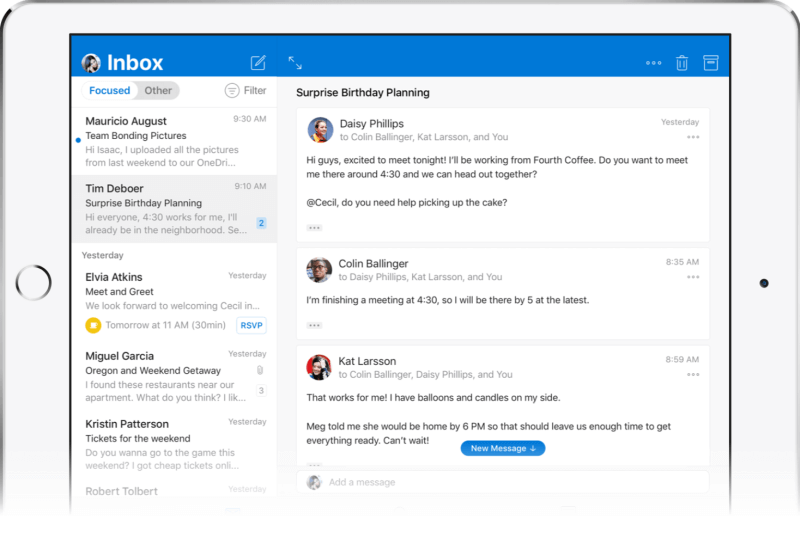Viewport: 800px width, 538px height.
Task: Open the Tim Deboer thread count badge
Action: (x=261, y=223)
